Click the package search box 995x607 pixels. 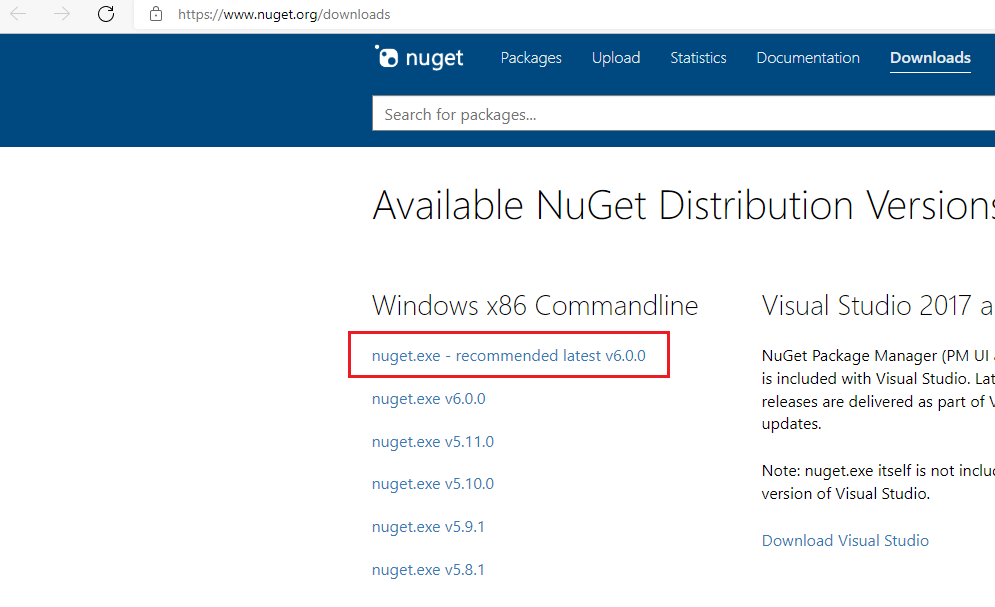[600, 113]
